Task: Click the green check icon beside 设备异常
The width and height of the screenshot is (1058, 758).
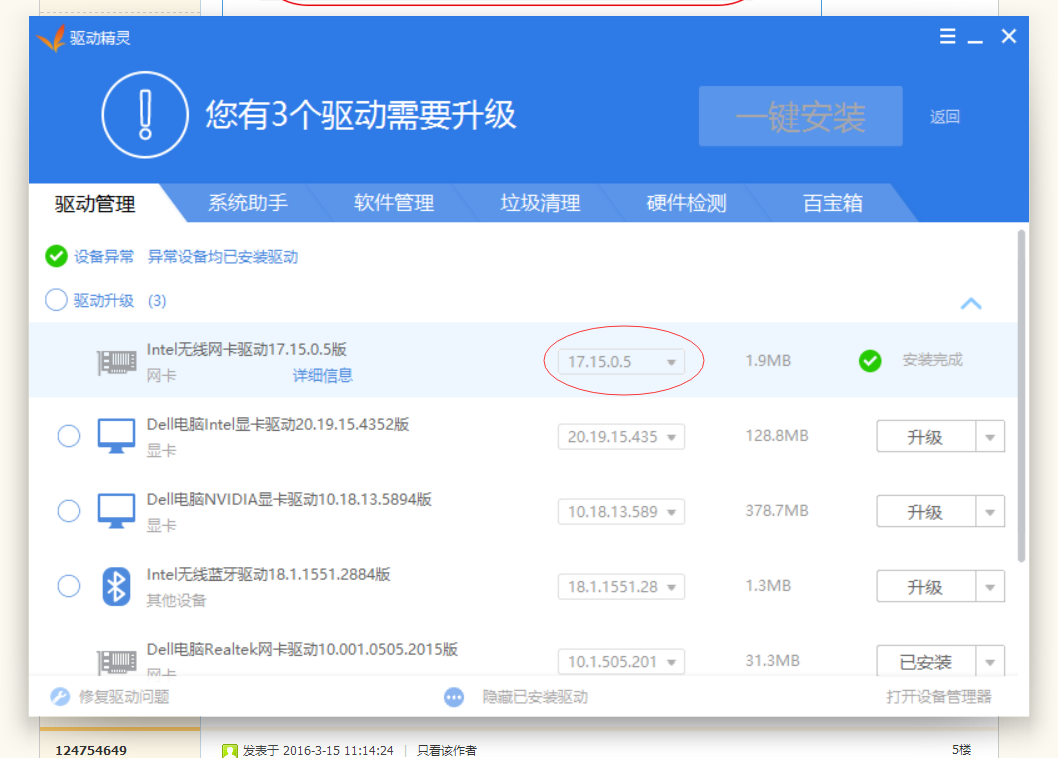Action: pyautogui.click(x=56, y=256)
